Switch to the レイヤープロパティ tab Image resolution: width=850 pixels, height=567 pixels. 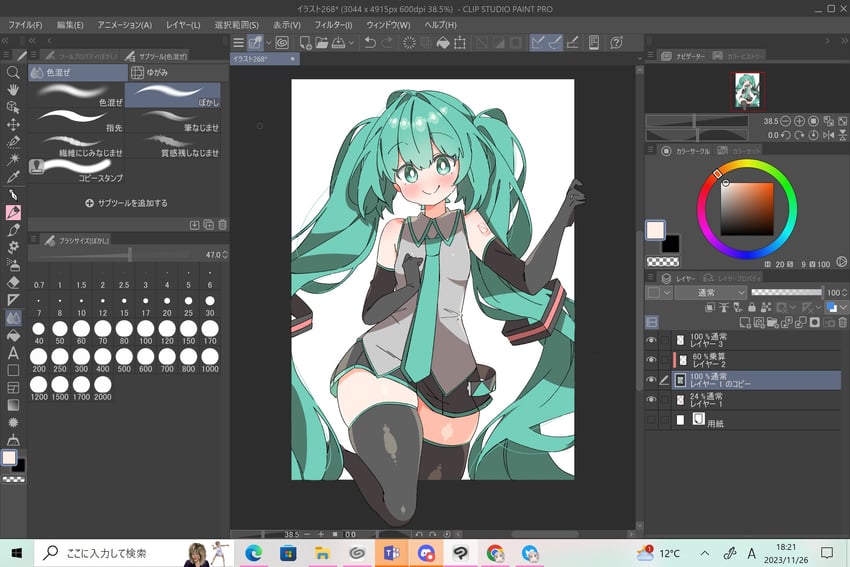[733, 278]
